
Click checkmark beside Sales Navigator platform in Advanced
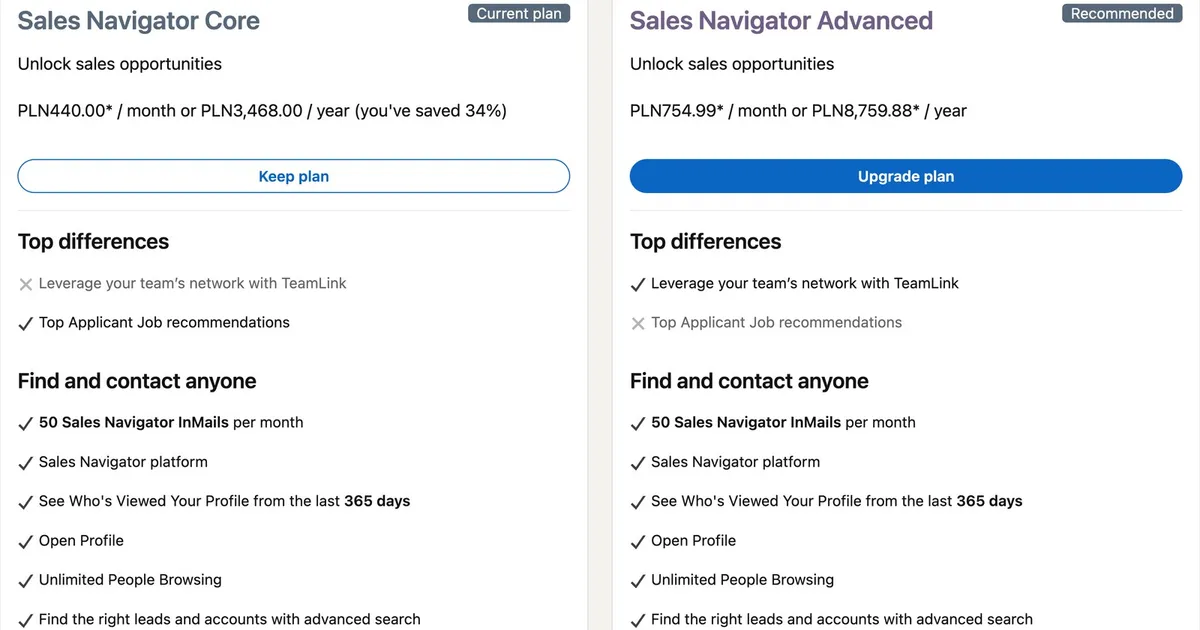(x=638, y=463)
